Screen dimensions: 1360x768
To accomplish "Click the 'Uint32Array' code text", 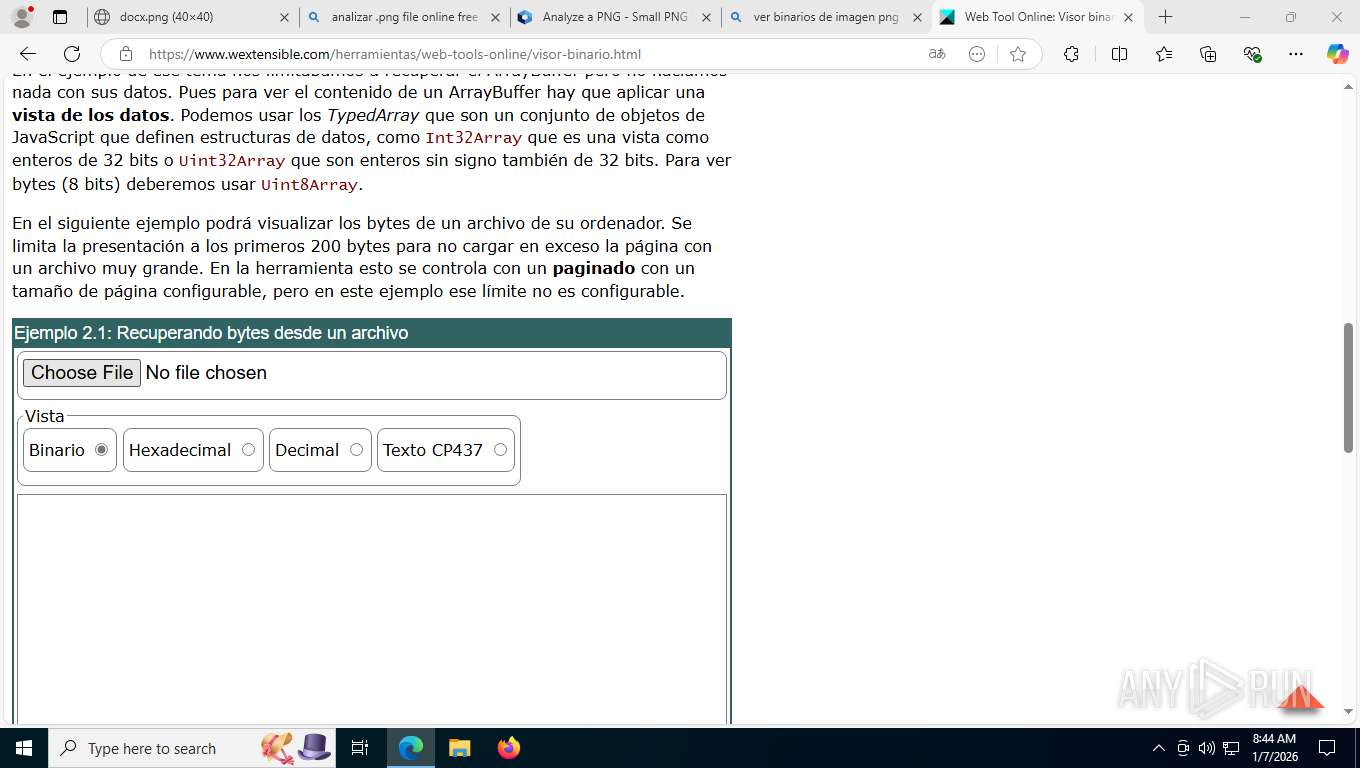I will (232, 161).
